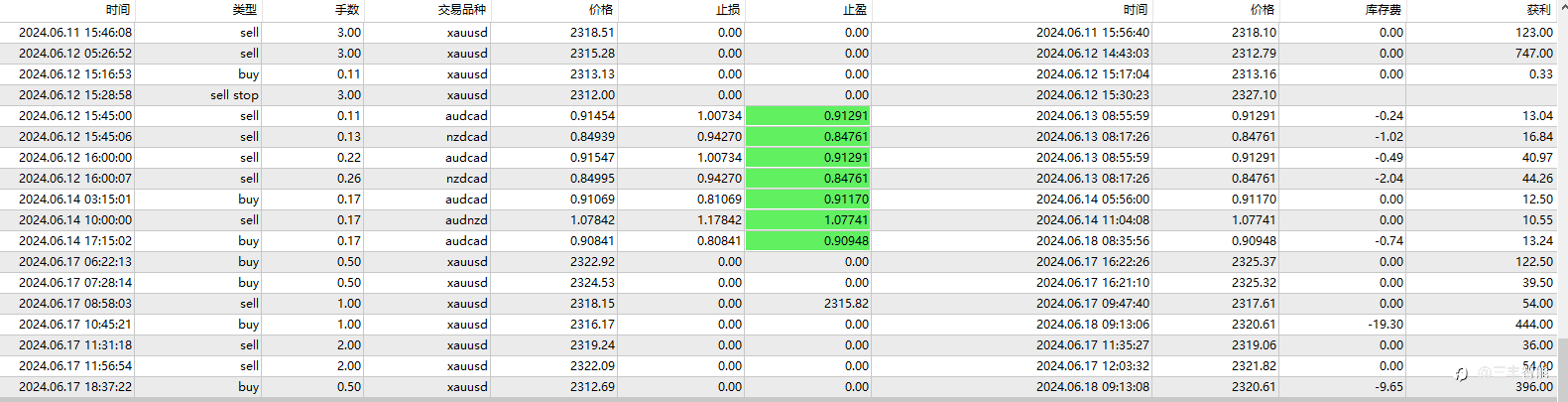Sort by the 手数 column header
Image resolution: width=1568 pixels, height=402 pixels.
(x=347, y=9)
